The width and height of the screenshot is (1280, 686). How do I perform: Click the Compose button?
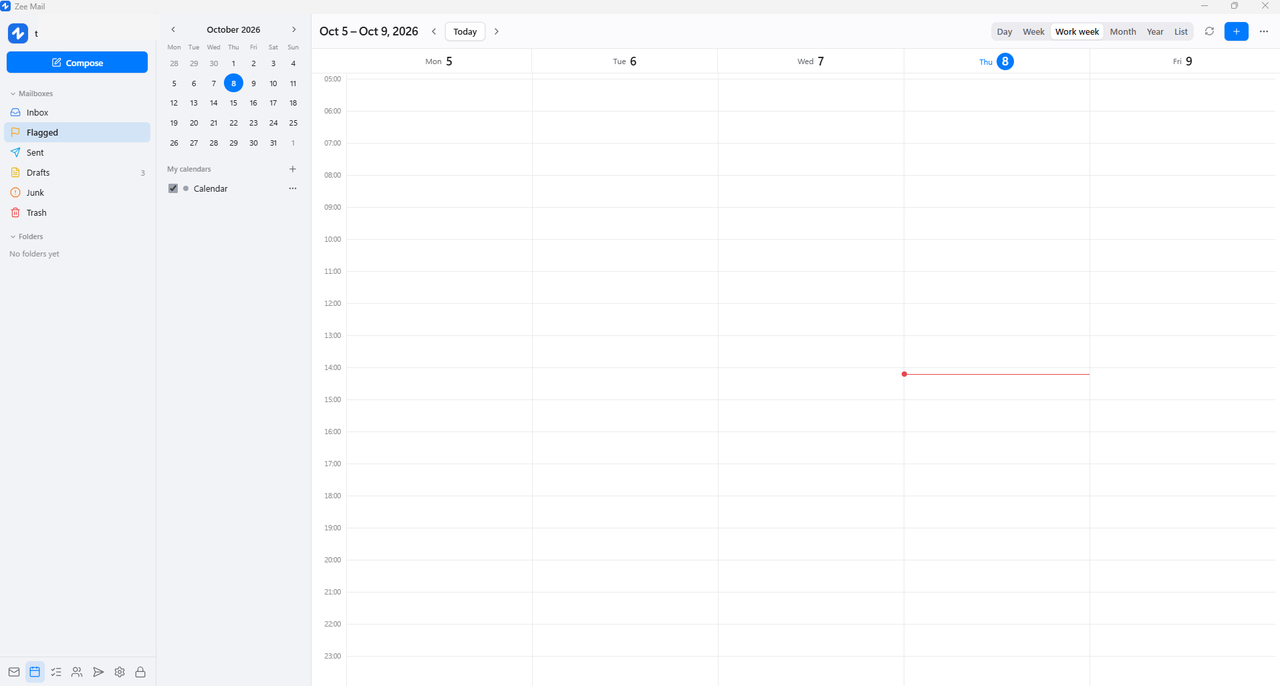[77, 62]
